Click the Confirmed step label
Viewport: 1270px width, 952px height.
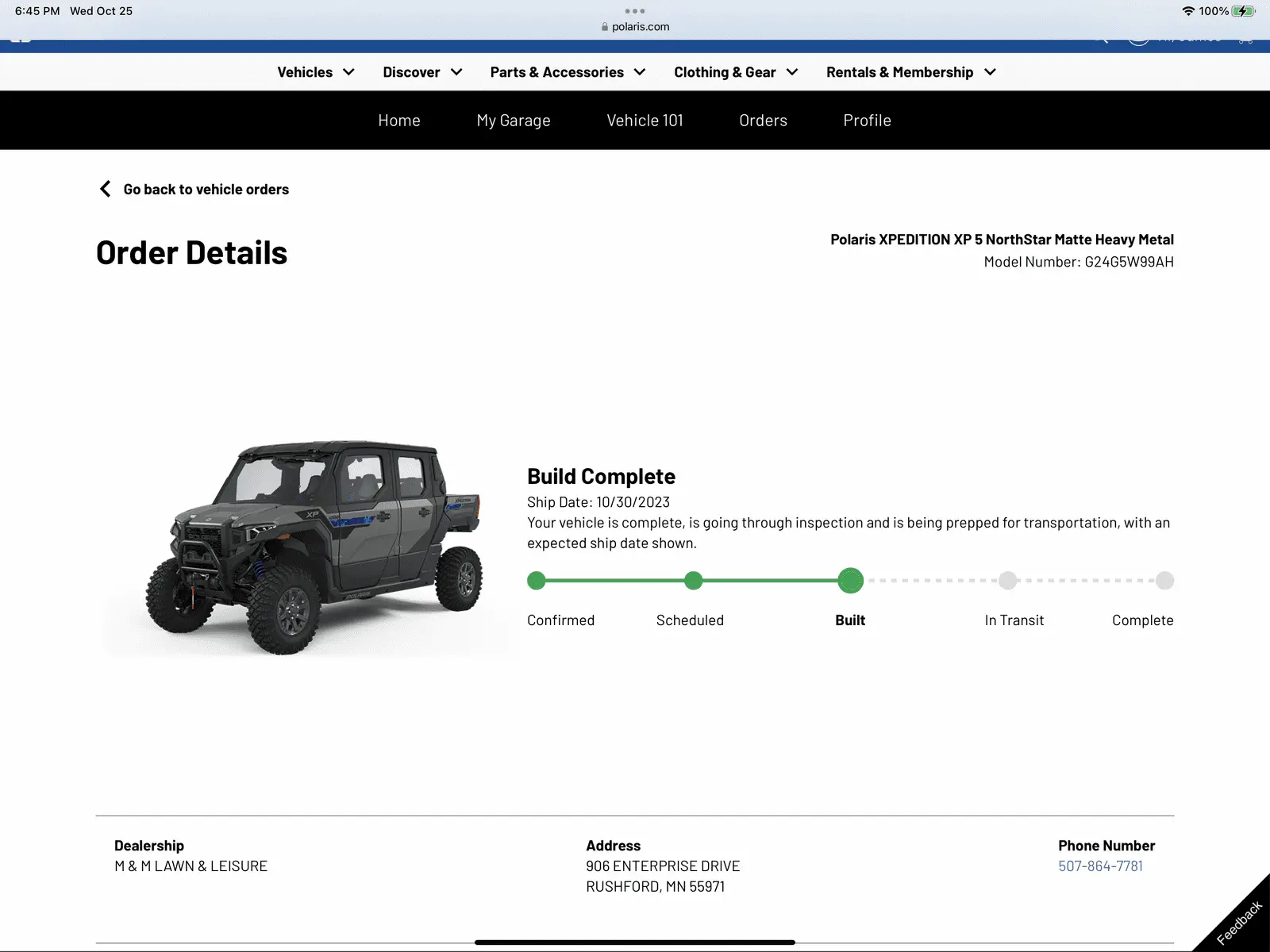tap(560, 620)
